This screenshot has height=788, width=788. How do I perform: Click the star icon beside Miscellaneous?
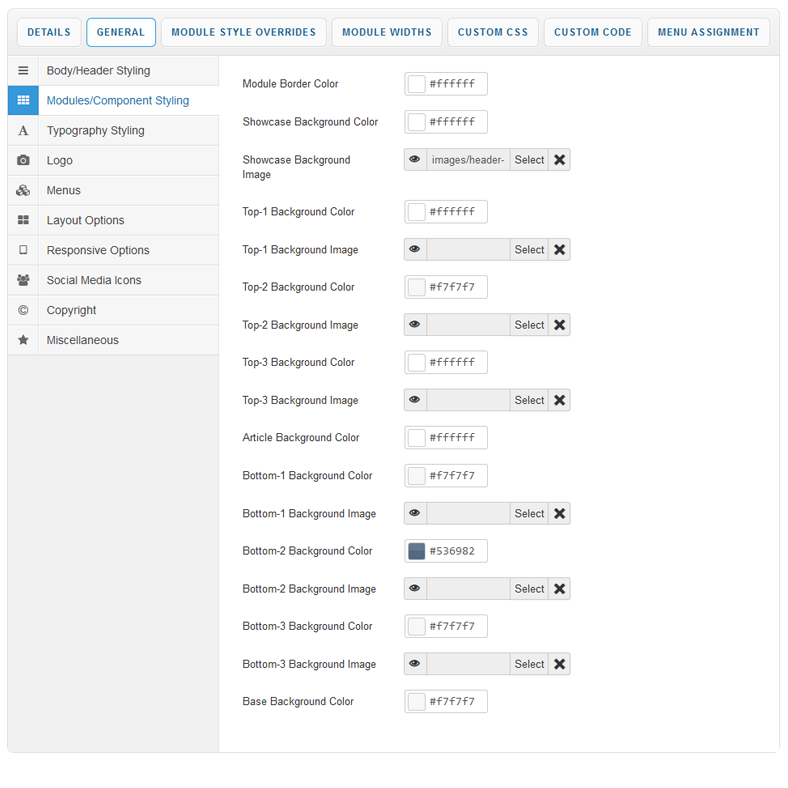tap(23, 341)
